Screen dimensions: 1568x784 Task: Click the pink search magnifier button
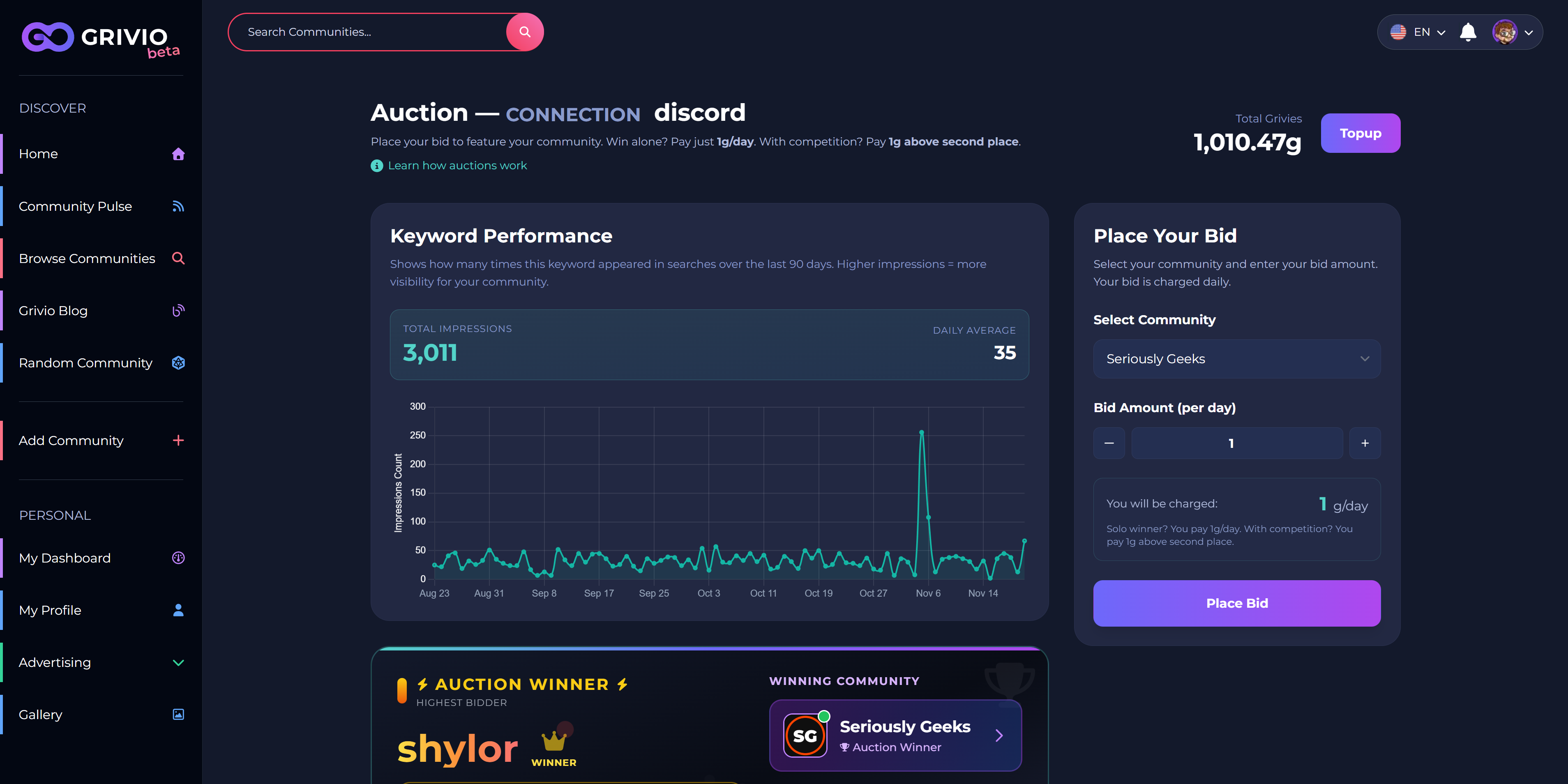click(x=524, y=32)
